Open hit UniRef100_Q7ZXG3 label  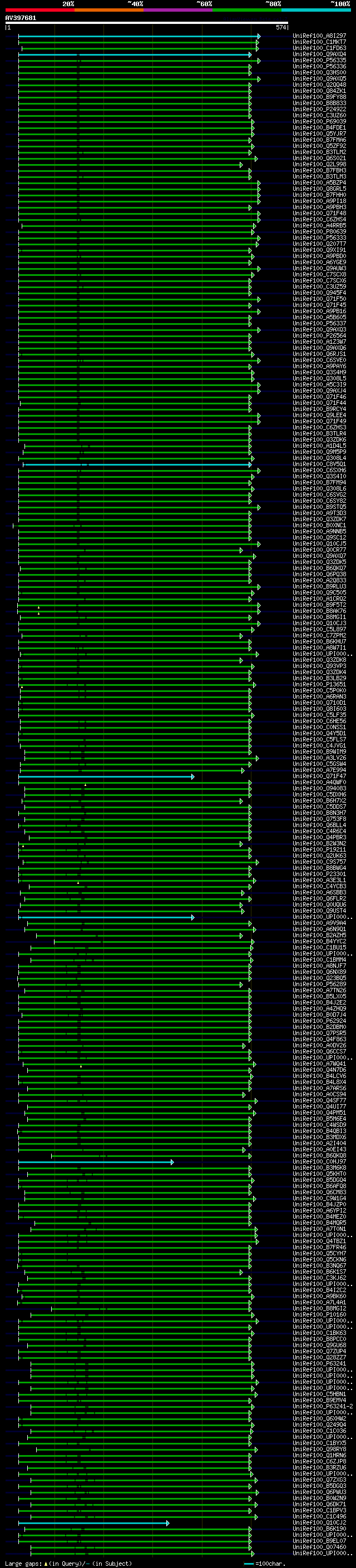319,1480
